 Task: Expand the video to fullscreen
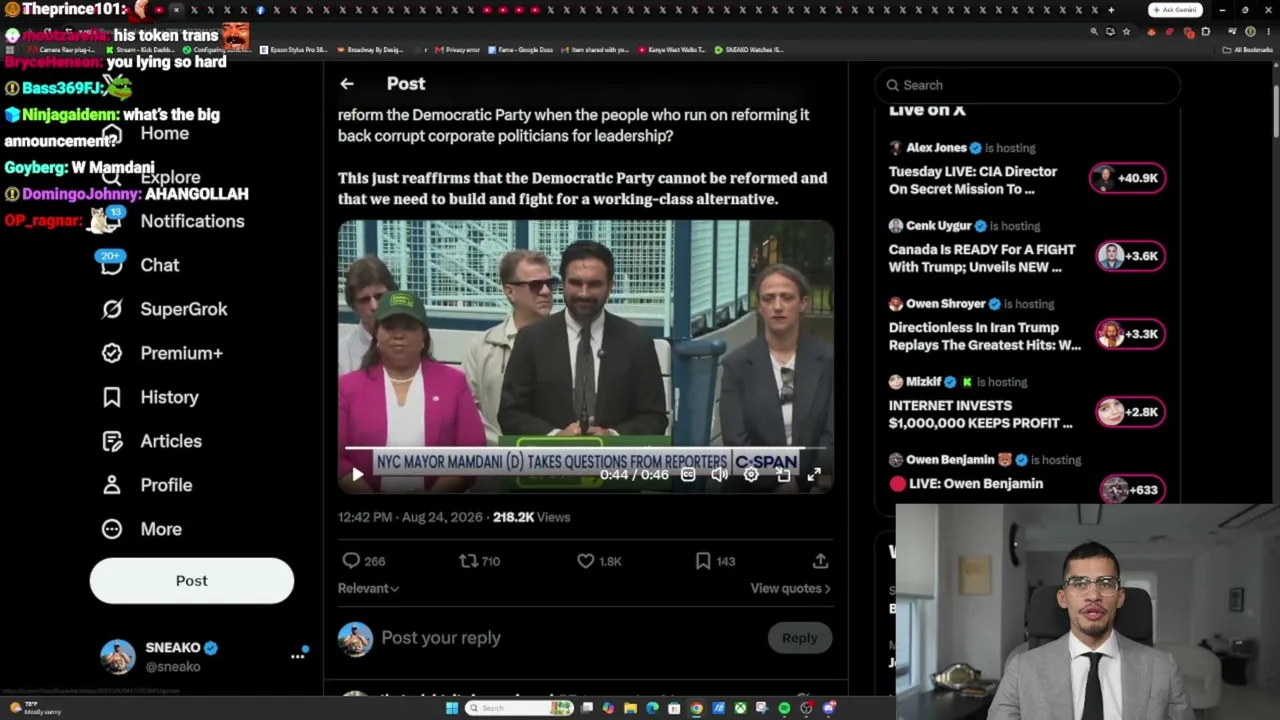pyautogui.click(x=814, y=475)
